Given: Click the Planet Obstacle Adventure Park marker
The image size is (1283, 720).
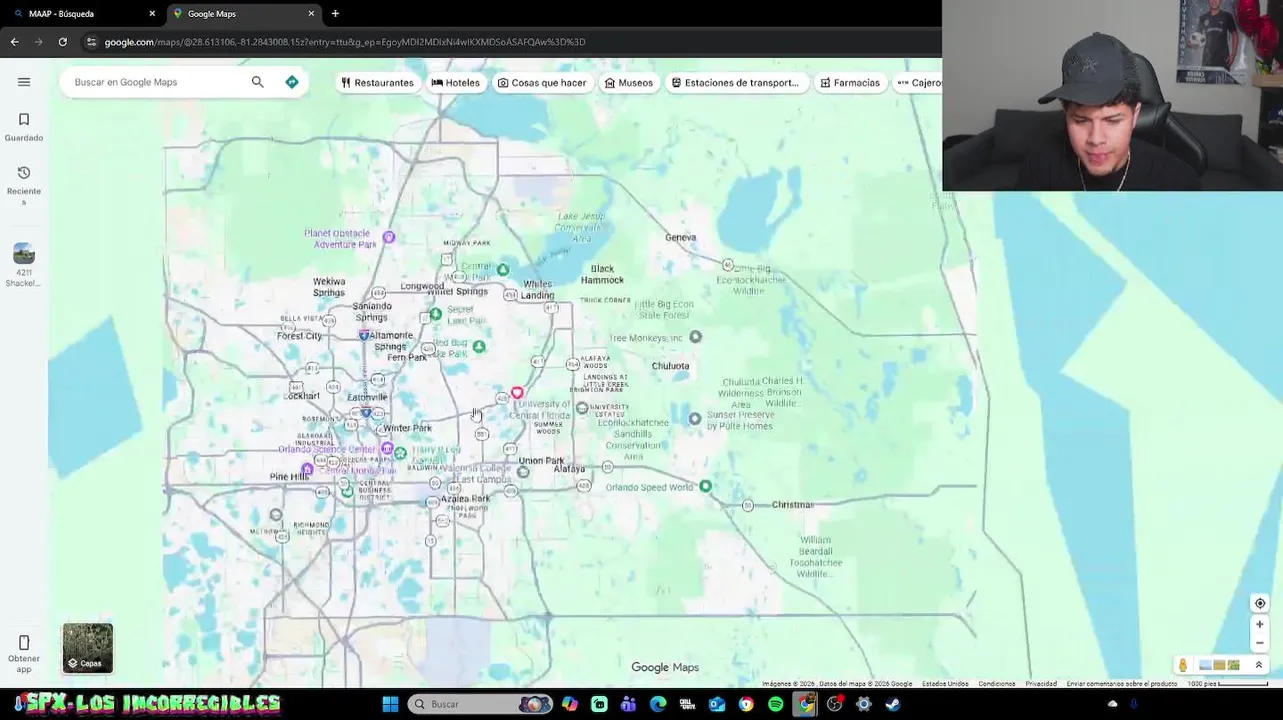Looking at the screenshot, I should point(389,237).
